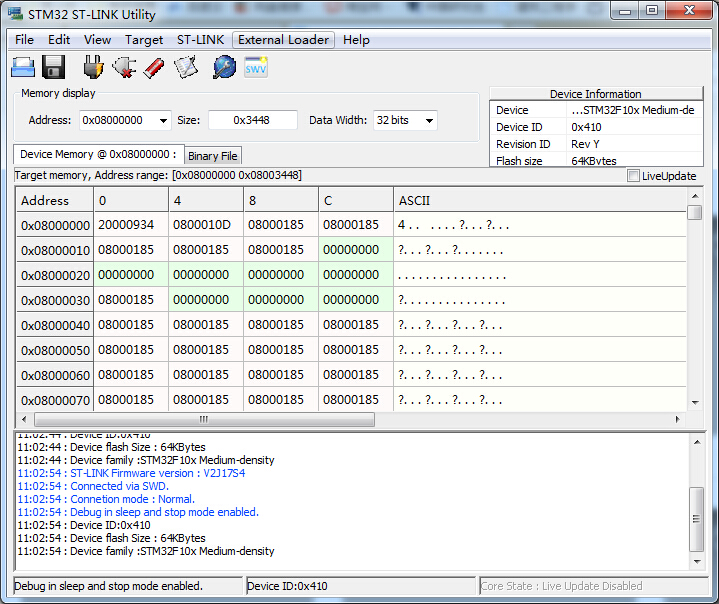Click the memory table scroll down arrow

(695, 403)
